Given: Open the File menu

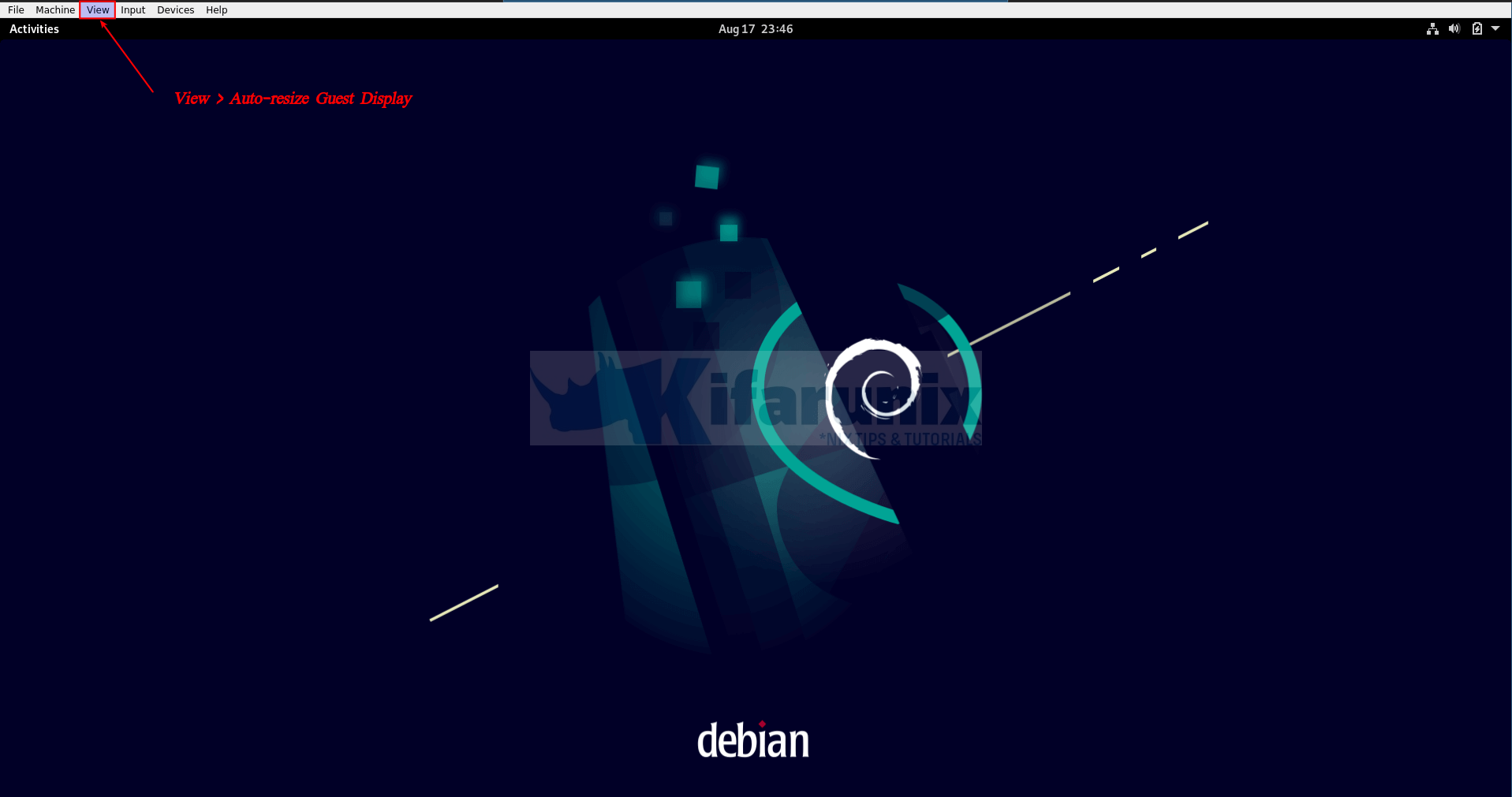Looking at the screenshot, I should click(x=15, y=9).
